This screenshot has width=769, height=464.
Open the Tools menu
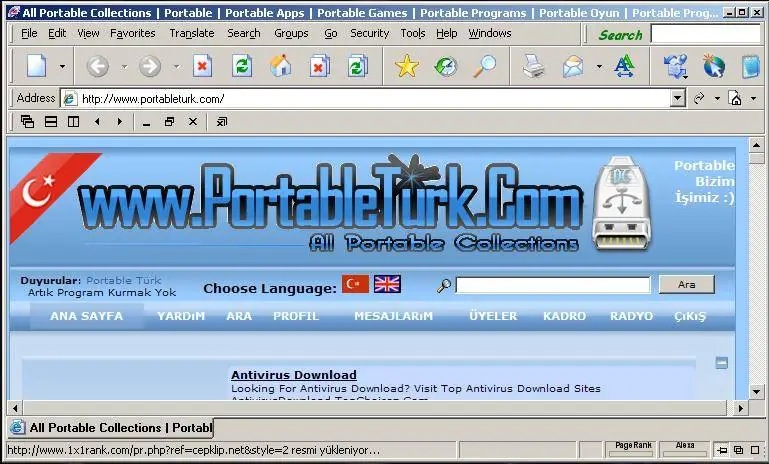pos(413,33)
